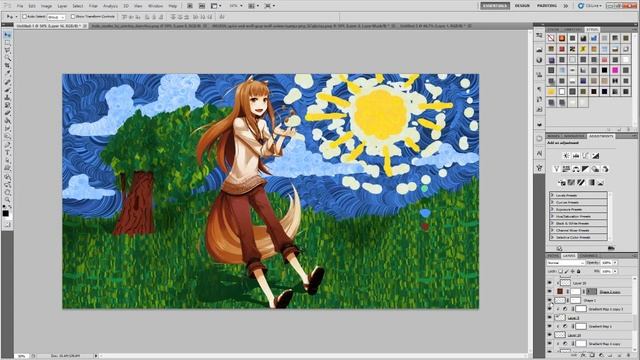Apply the yellow style swatch
Image resolution: width=640 pixels, height=360 pixels.
click(551, 91)
